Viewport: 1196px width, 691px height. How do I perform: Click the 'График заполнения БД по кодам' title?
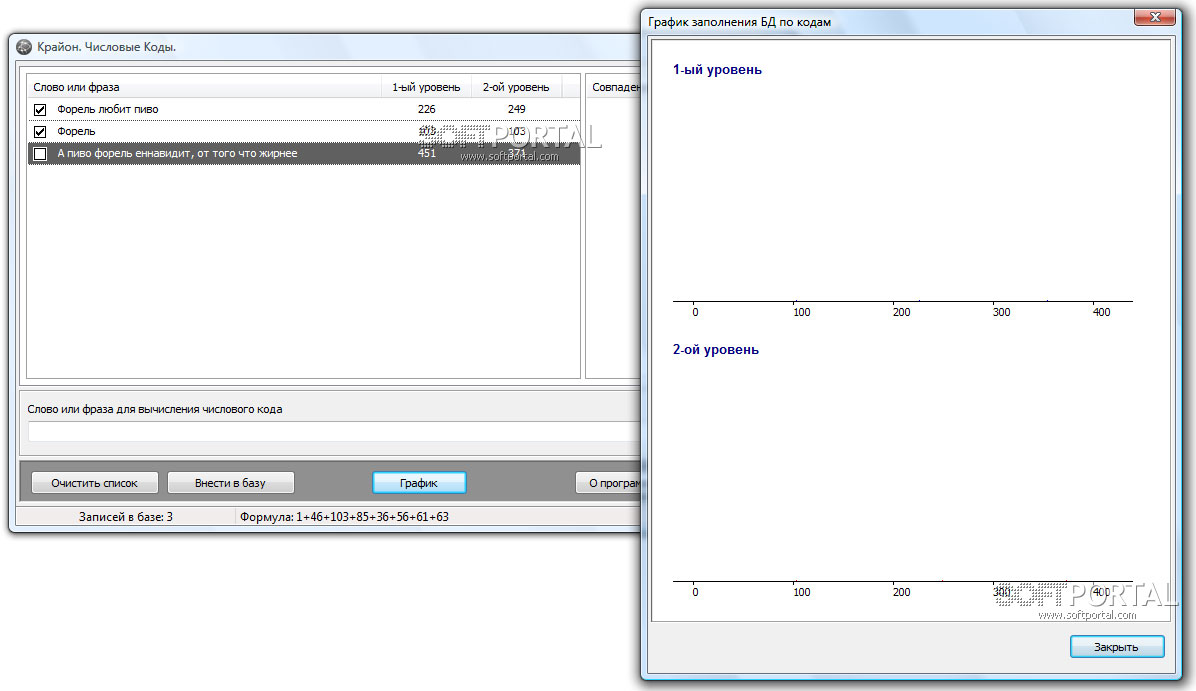point(739,22)
